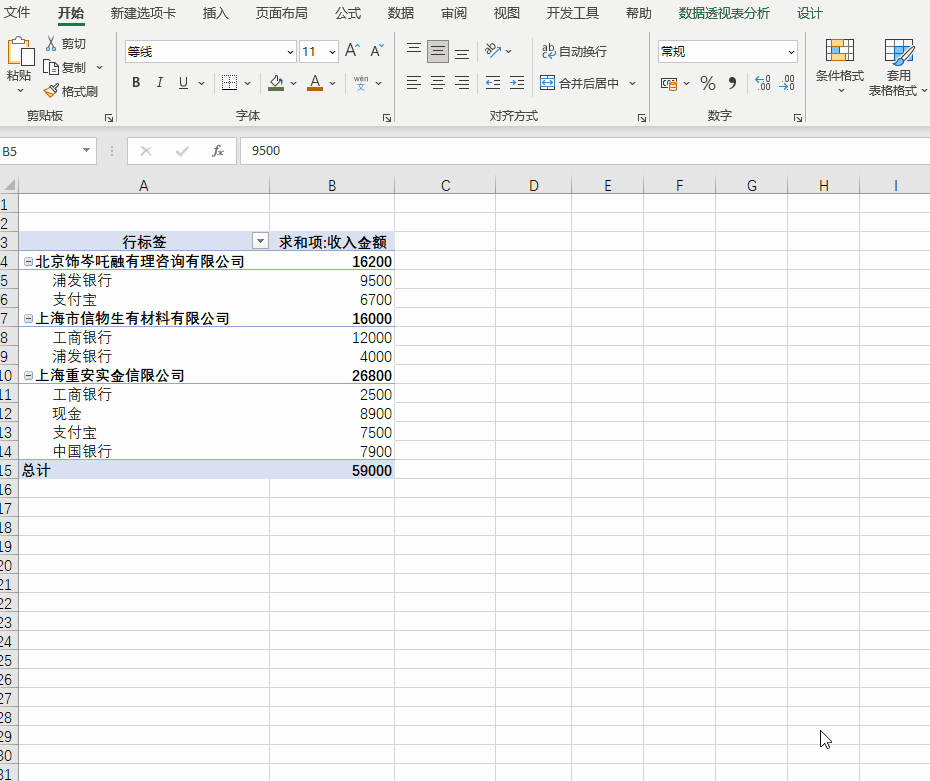Increase indent icon
930x781 pixels.
coord(517,83)
